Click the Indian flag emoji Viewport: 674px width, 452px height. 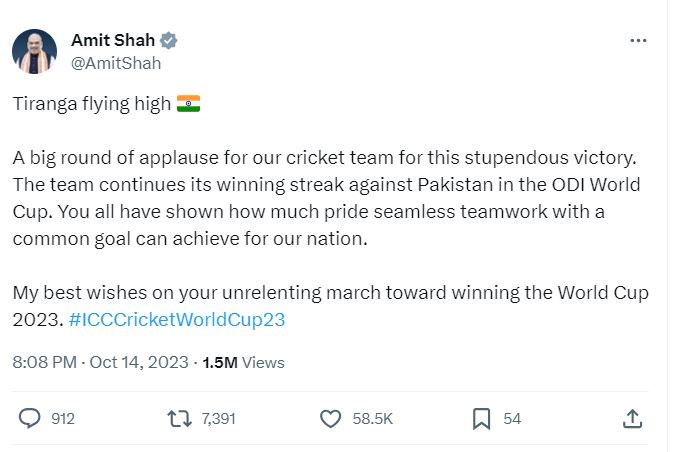click(188, 104)
